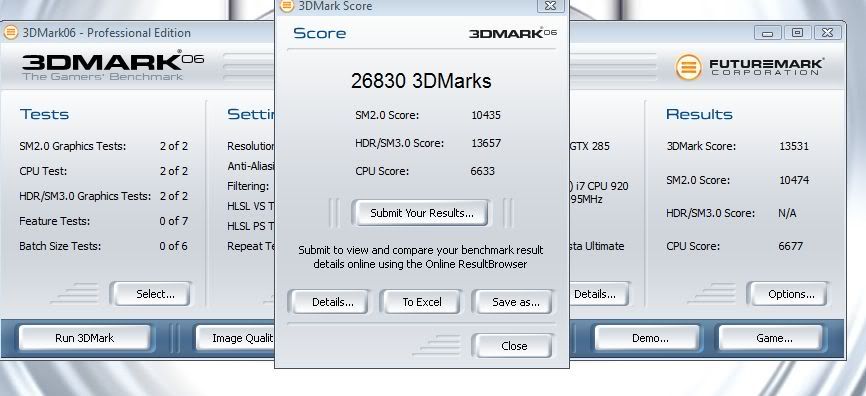Close the 3DMark Score dialog with Close button
This screenshot has height=396, width=866.
[x=513, y=346]
